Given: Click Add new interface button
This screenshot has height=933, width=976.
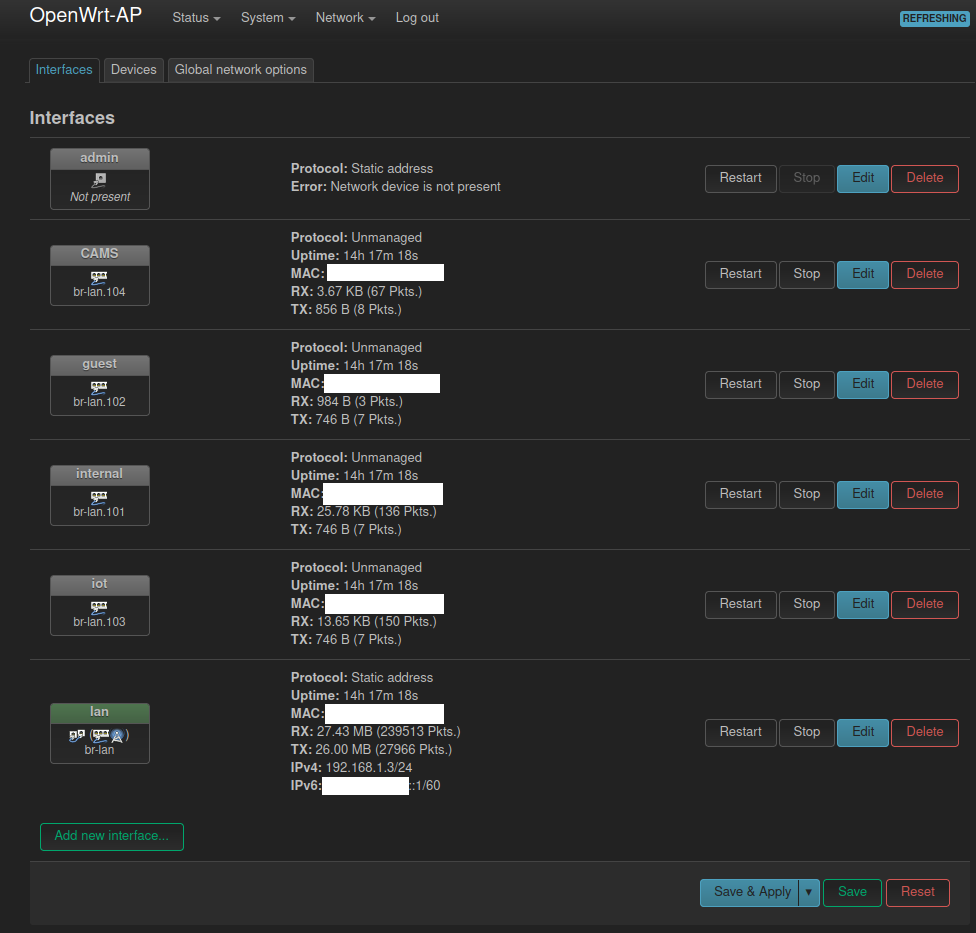Looking at the screenshot, I should click(x=112, y=837).
